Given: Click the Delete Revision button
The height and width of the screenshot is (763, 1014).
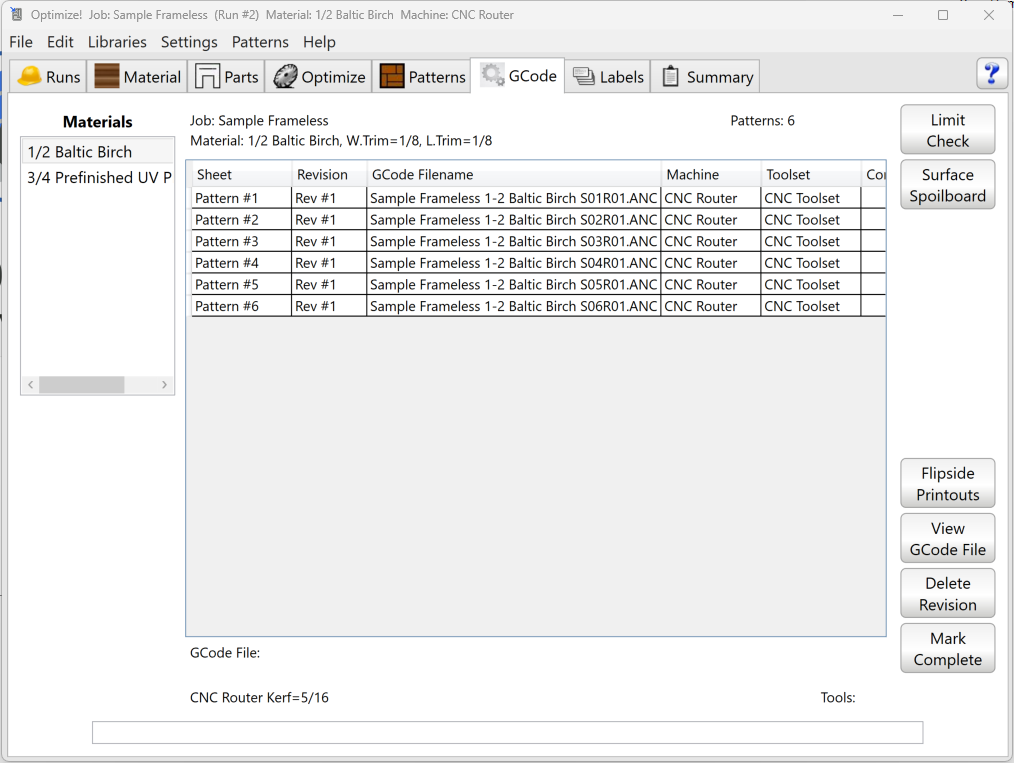Looking at the screenshot, I should 947,594.
